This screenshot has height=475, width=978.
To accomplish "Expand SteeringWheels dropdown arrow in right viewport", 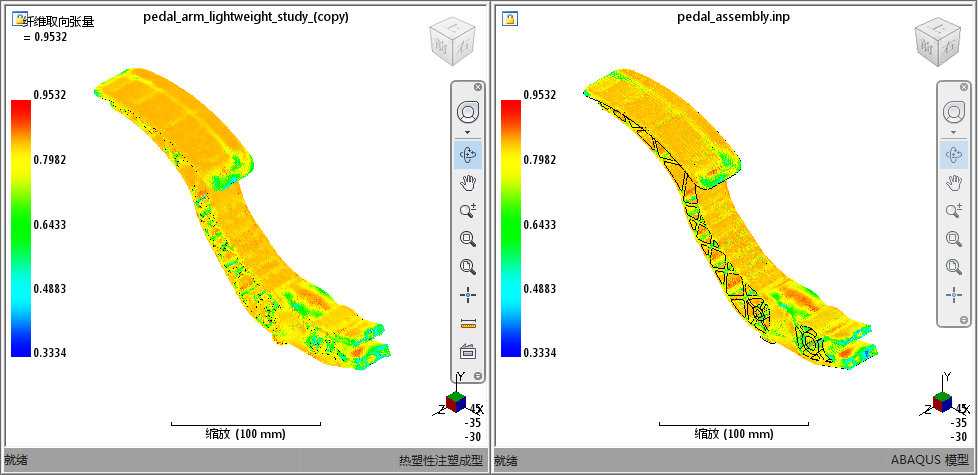I will point(953,132).
